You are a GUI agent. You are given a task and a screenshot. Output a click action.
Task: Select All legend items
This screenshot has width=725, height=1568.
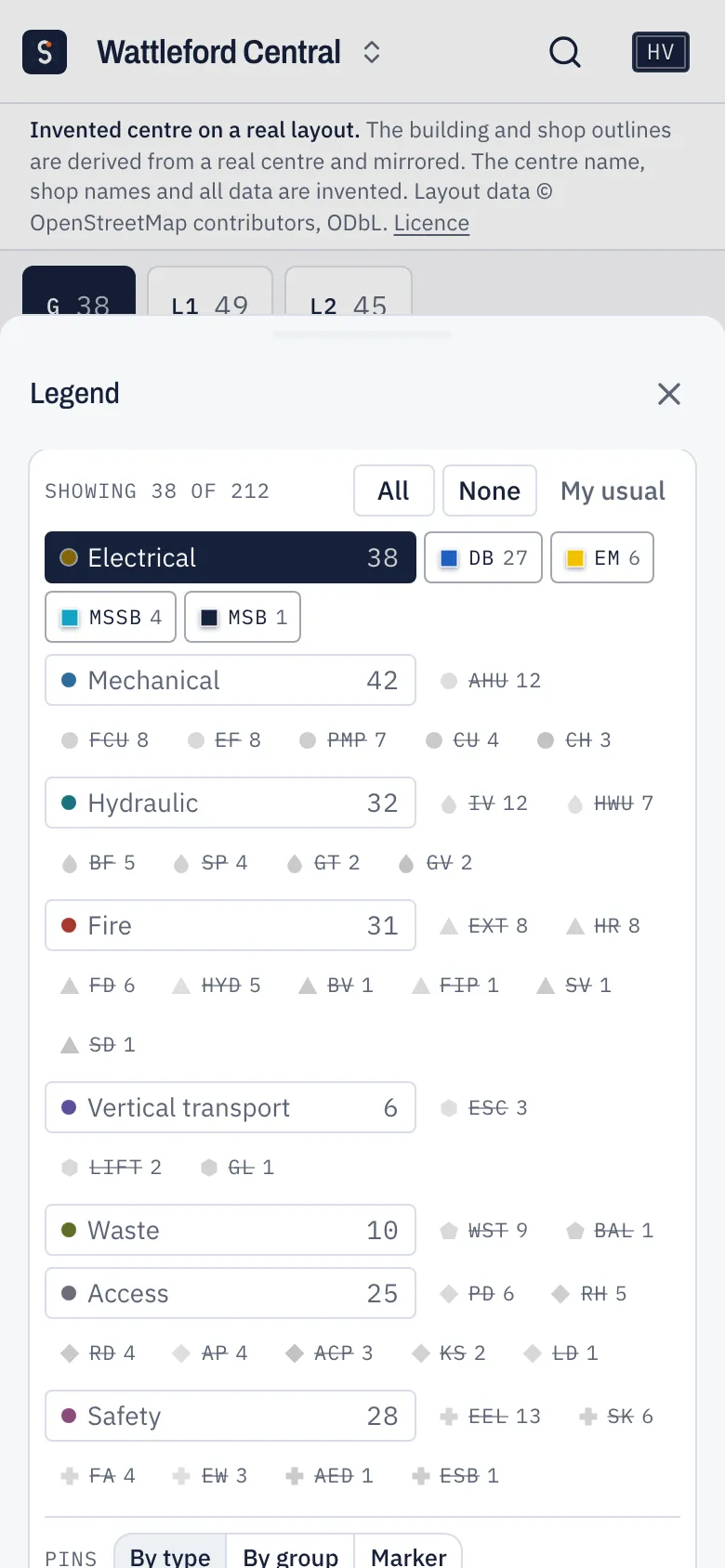tap(394, 490)
